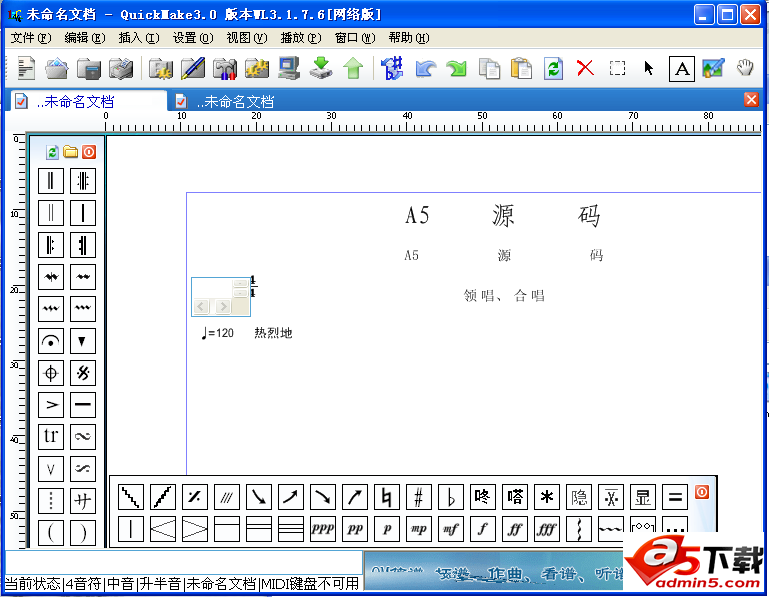Close the bottom symbol palette
The width and height of the screenshot is (769, 597).
coord(702,492)
